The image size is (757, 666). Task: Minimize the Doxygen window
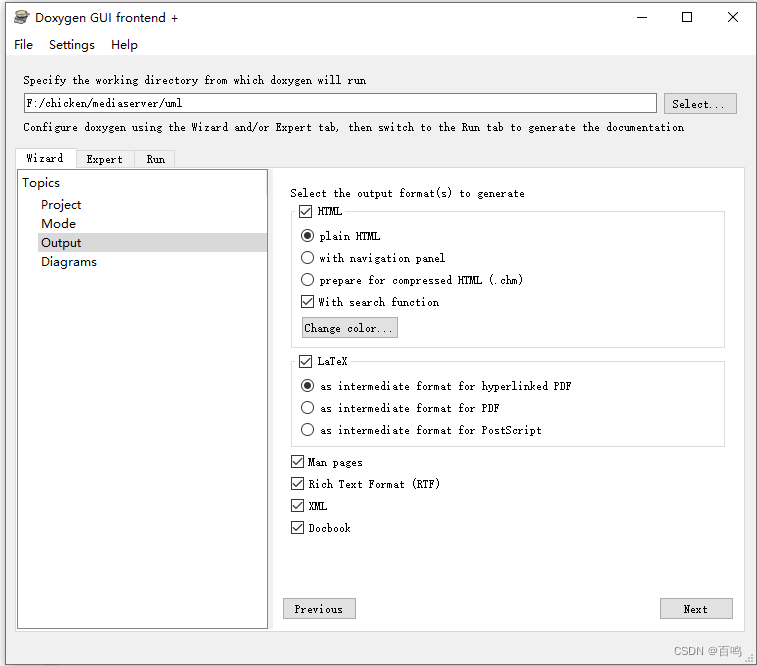click(642, 17)
